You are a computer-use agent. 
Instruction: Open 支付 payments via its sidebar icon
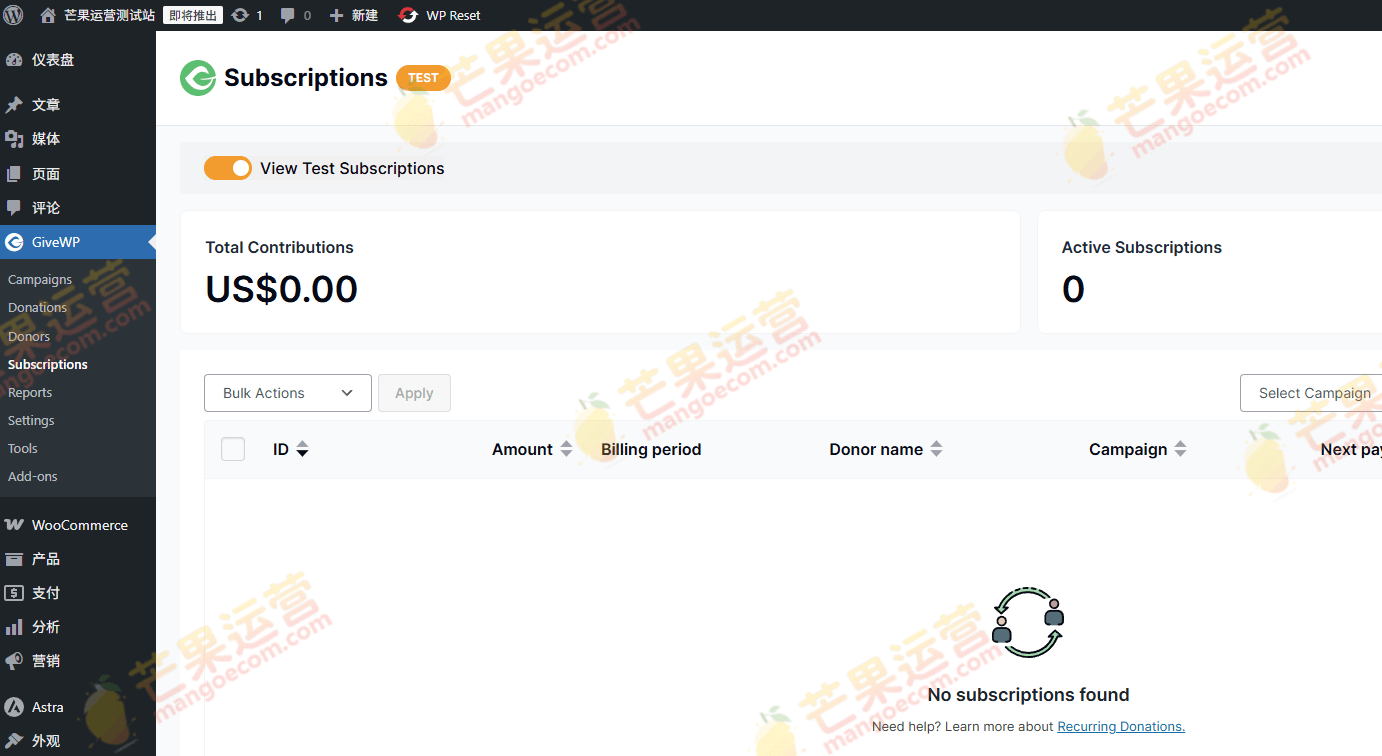click(16, 592)
